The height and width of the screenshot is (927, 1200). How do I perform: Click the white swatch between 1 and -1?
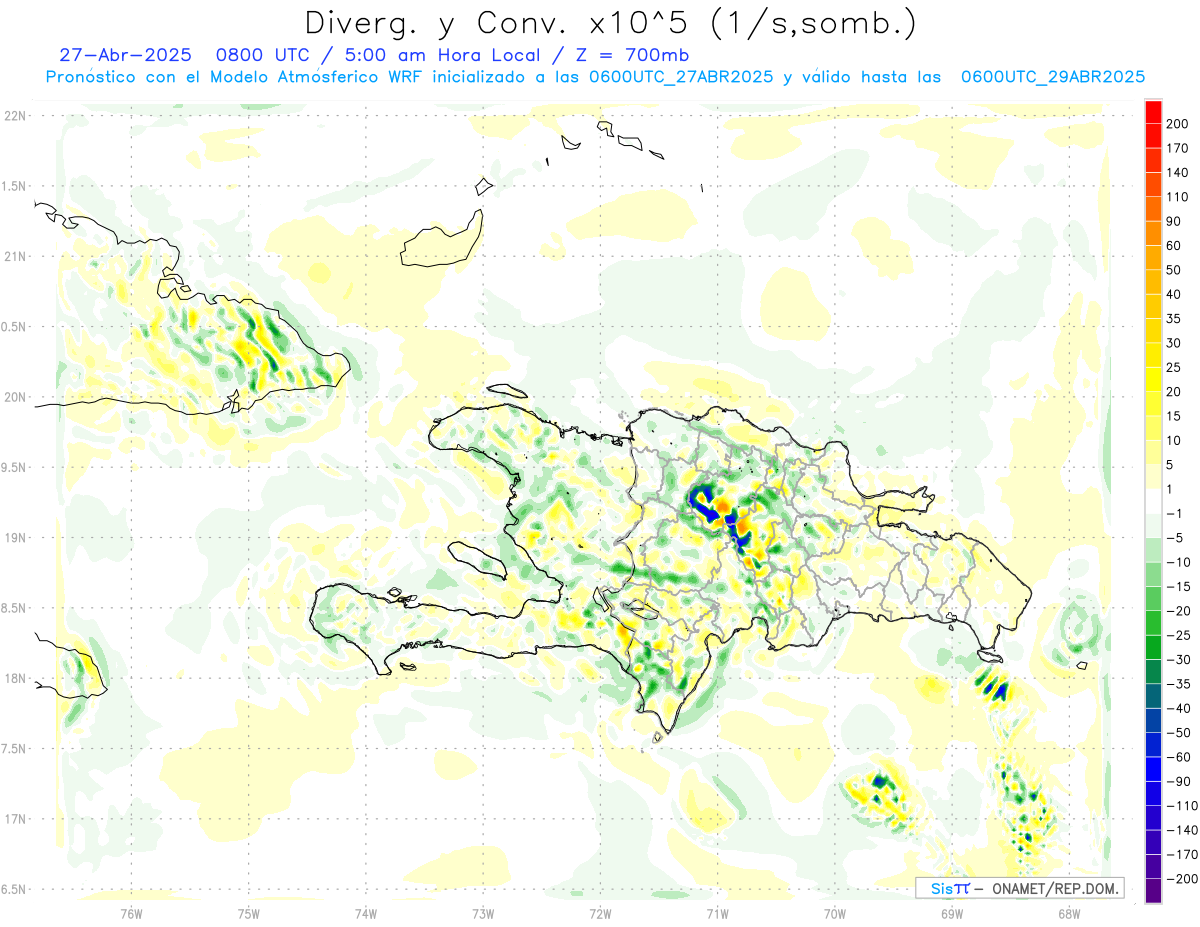[x=1153, y=501]
